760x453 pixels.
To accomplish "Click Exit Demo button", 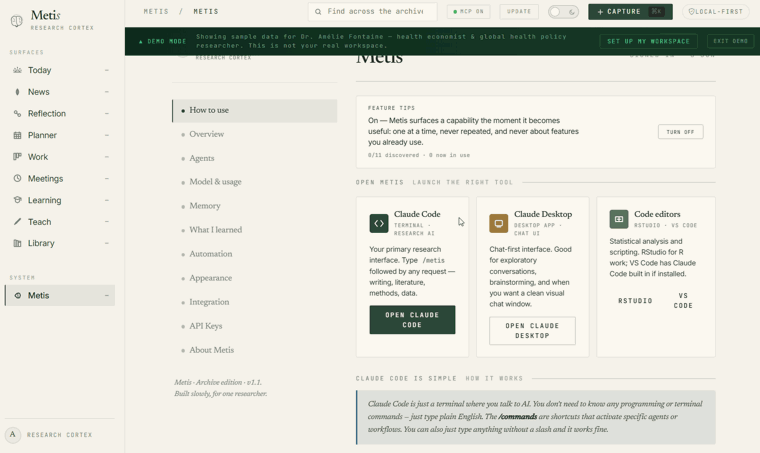I will pos(730,41).
